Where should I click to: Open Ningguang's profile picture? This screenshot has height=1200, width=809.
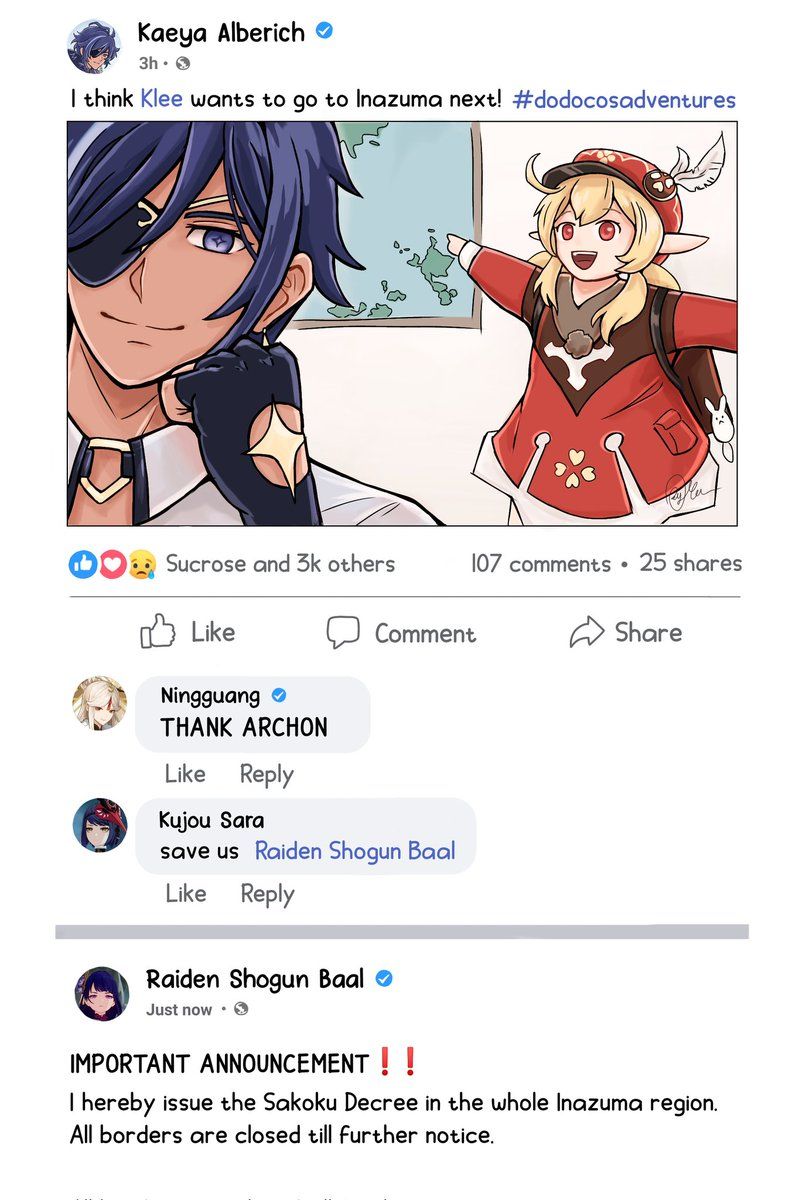click(x=100, y=704)
